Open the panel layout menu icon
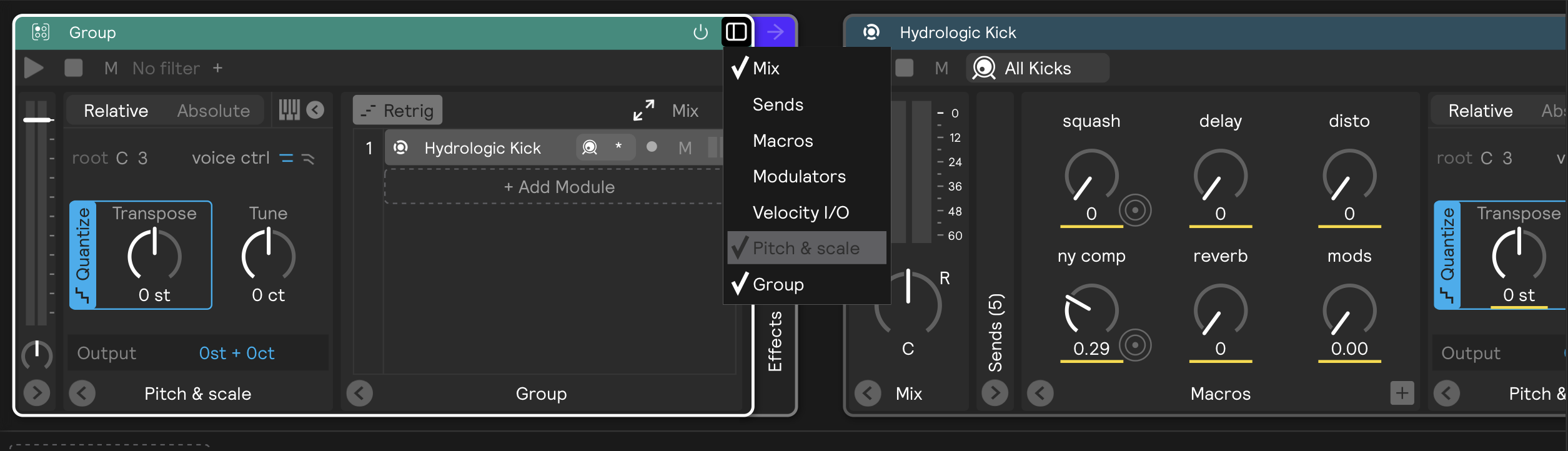The width and height of the screenshot is (1568, 451). 737,32
